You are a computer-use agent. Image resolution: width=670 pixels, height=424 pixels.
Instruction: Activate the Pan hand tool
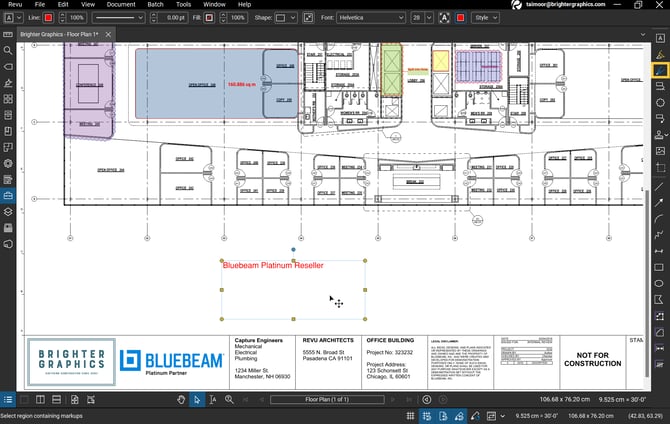181,400
